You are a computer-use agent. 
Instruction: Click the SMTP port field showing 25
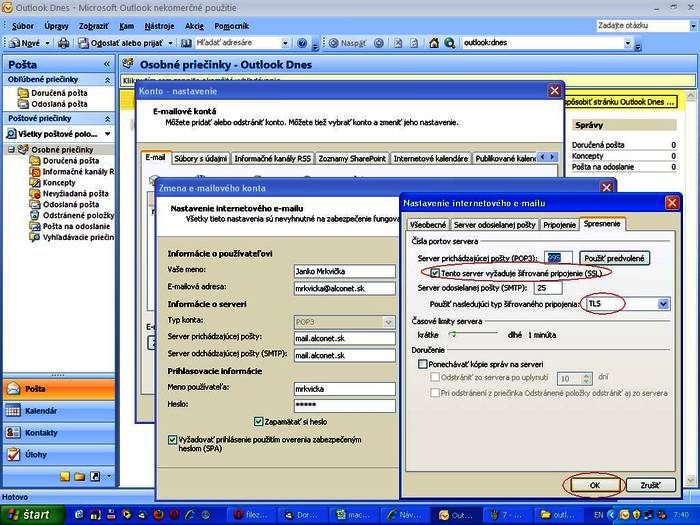click(x=548, y=288)
